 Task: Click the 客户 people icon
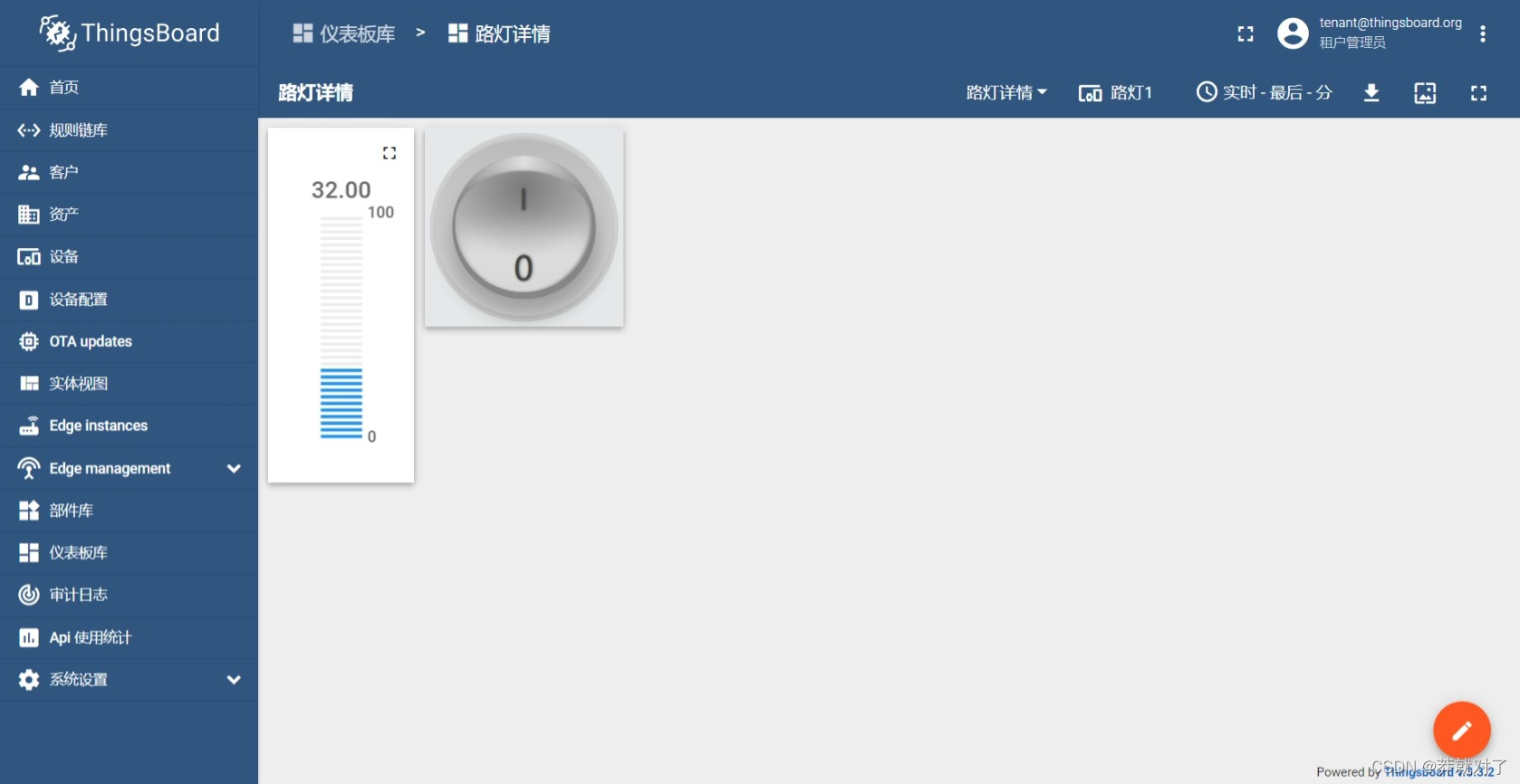pyautogui.click(x=29, y=172)
